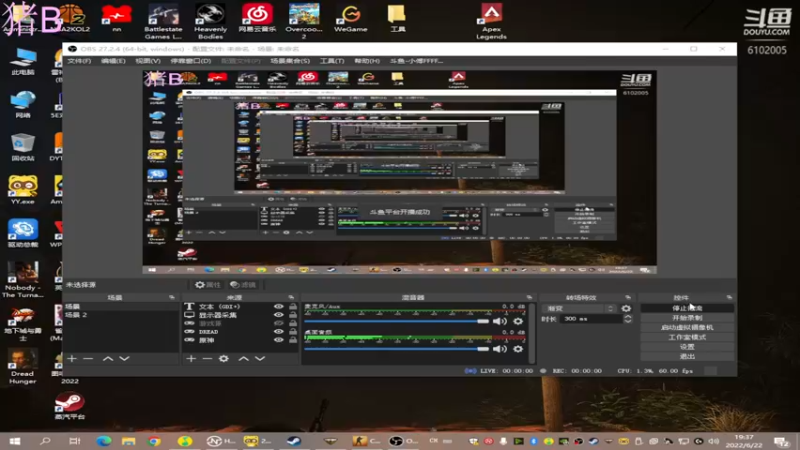Toggle the lock on 显示器采集 source

293,315
